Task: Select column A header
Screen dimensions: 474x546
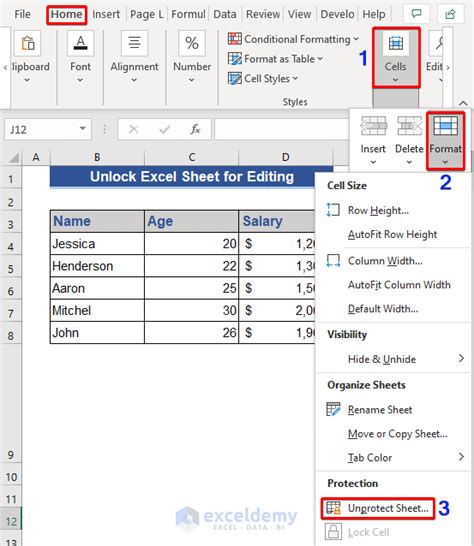Action: tap(36, 157)
